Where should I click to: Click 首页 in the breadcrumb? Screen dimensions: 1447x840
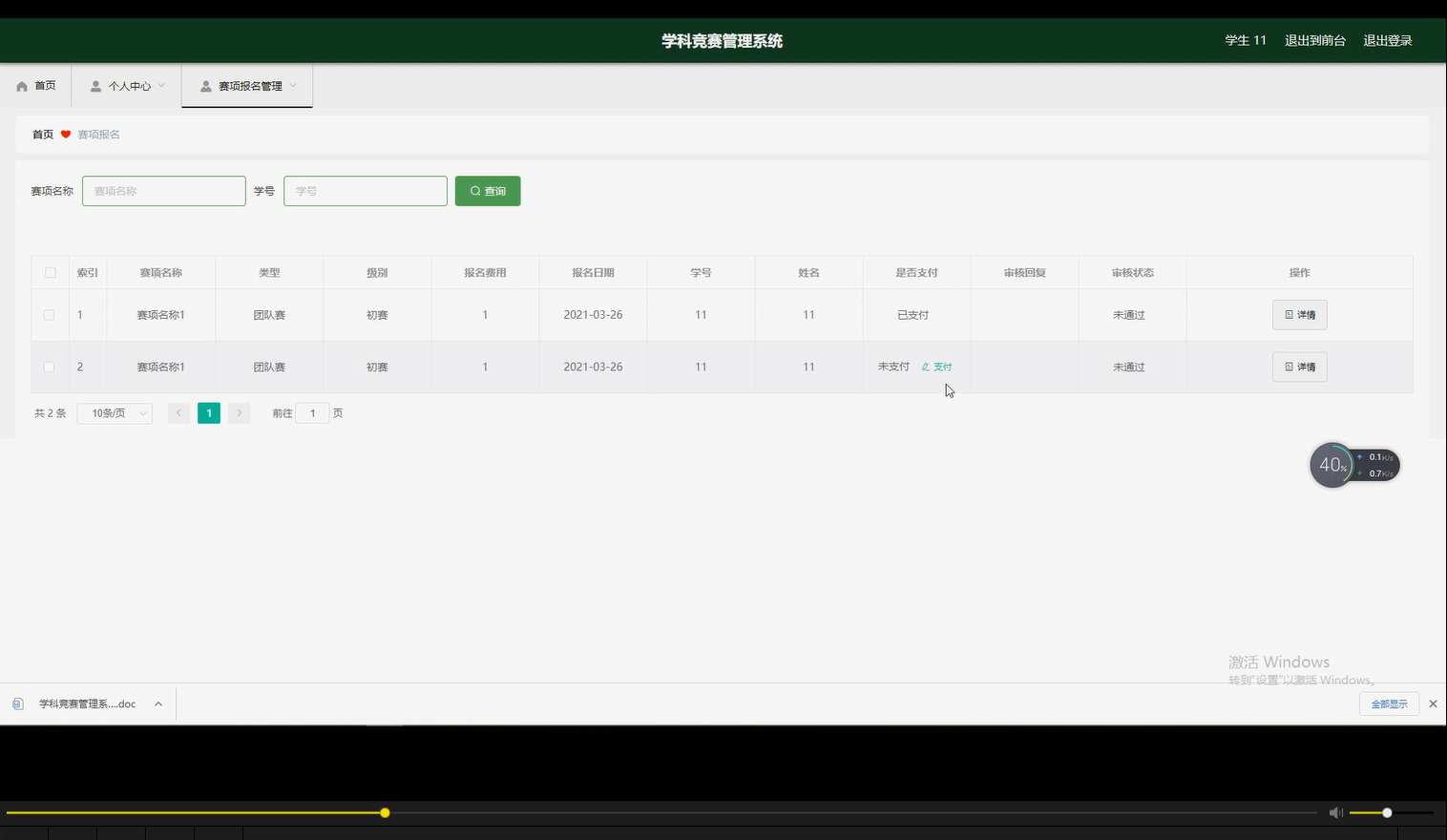[x=43, y=135]
